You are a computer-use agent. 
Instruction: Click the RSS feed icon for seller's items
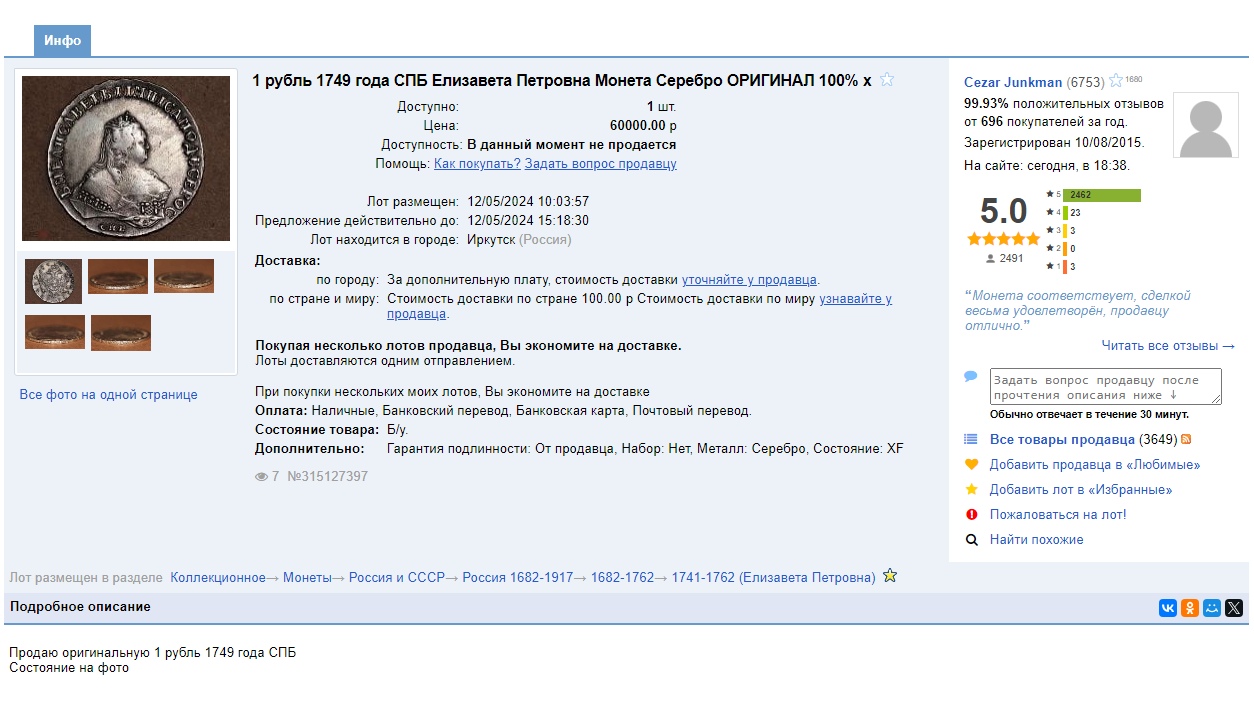tap(1187, 440)
